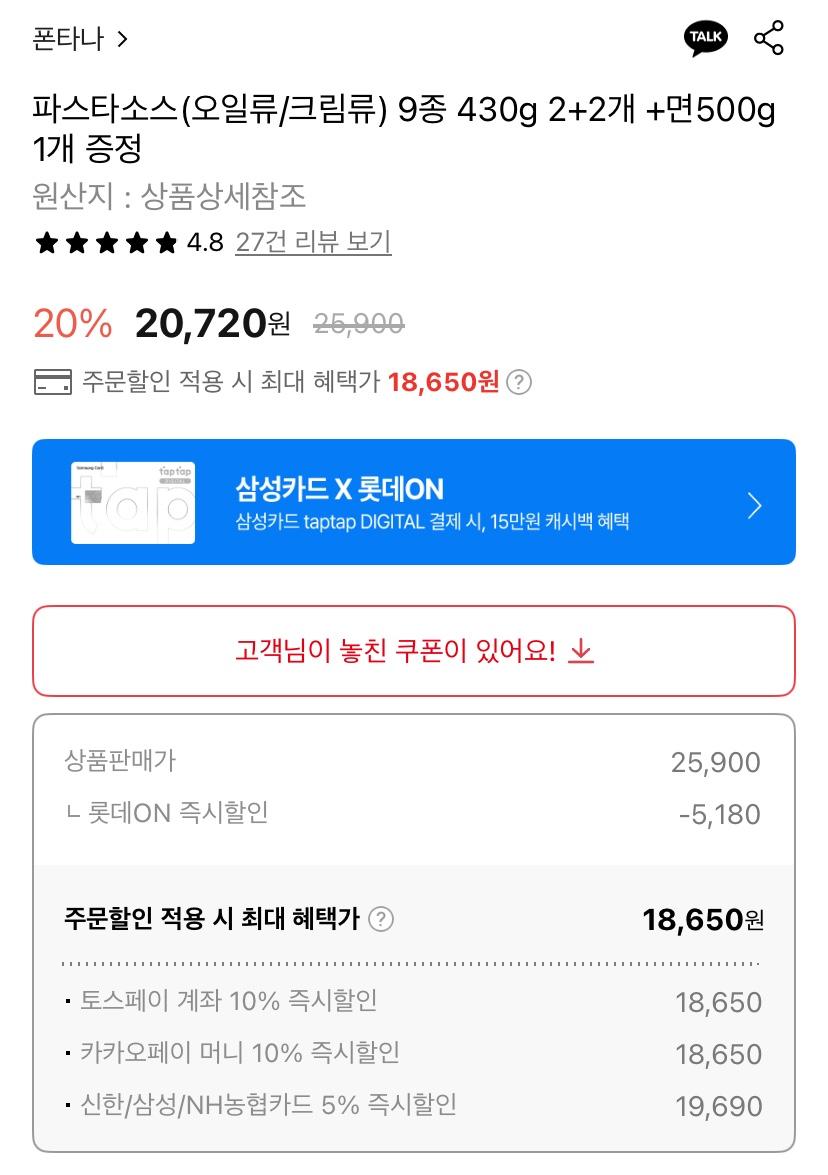
Task: Tap the share icon
Action: click(768, 39)
